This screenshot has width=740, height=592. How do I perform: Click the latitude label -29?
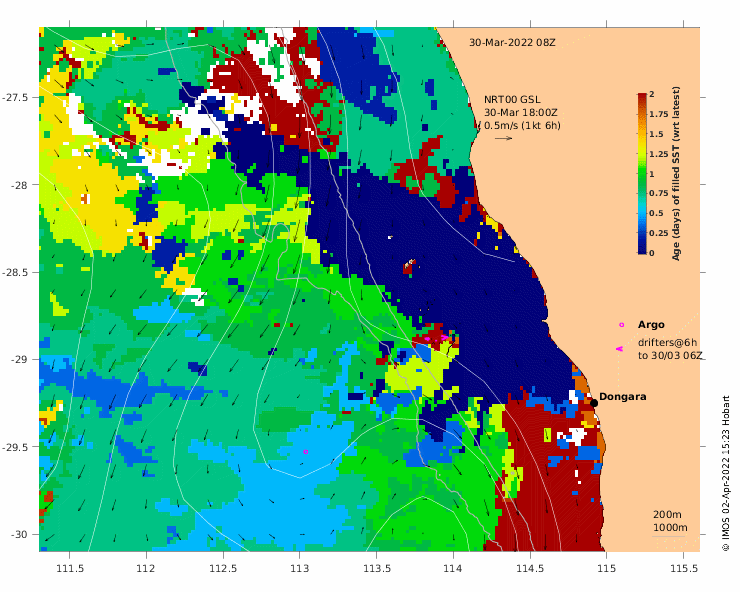19,360
